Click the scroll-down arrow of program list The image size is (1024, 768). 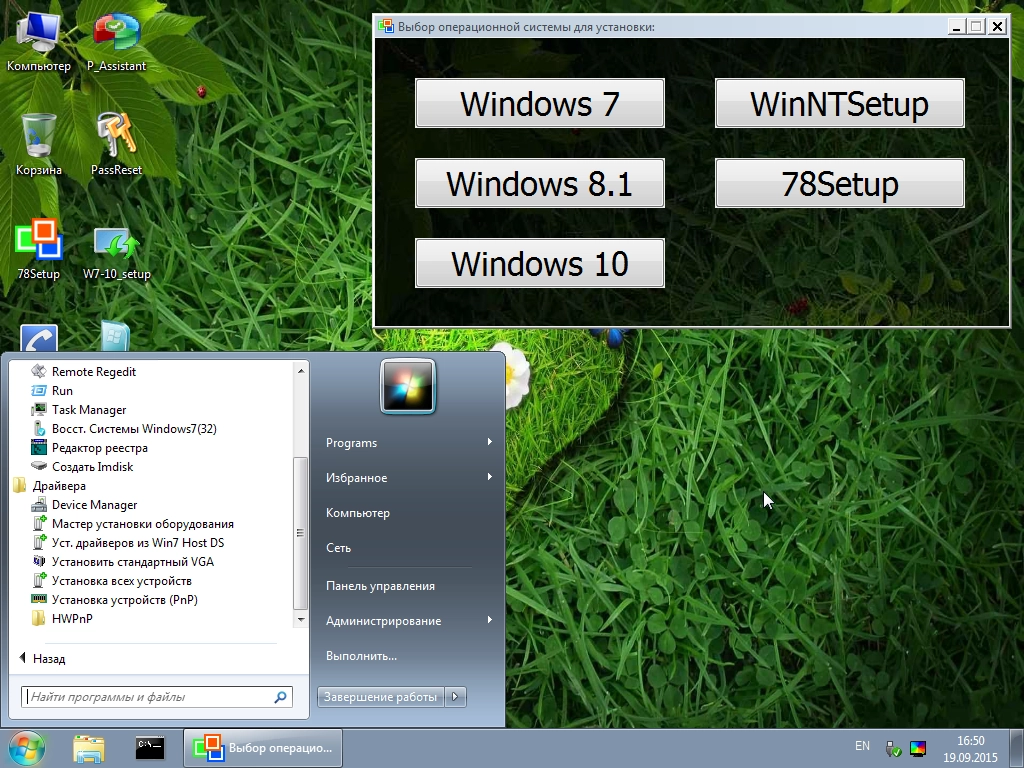pos(300,619)
